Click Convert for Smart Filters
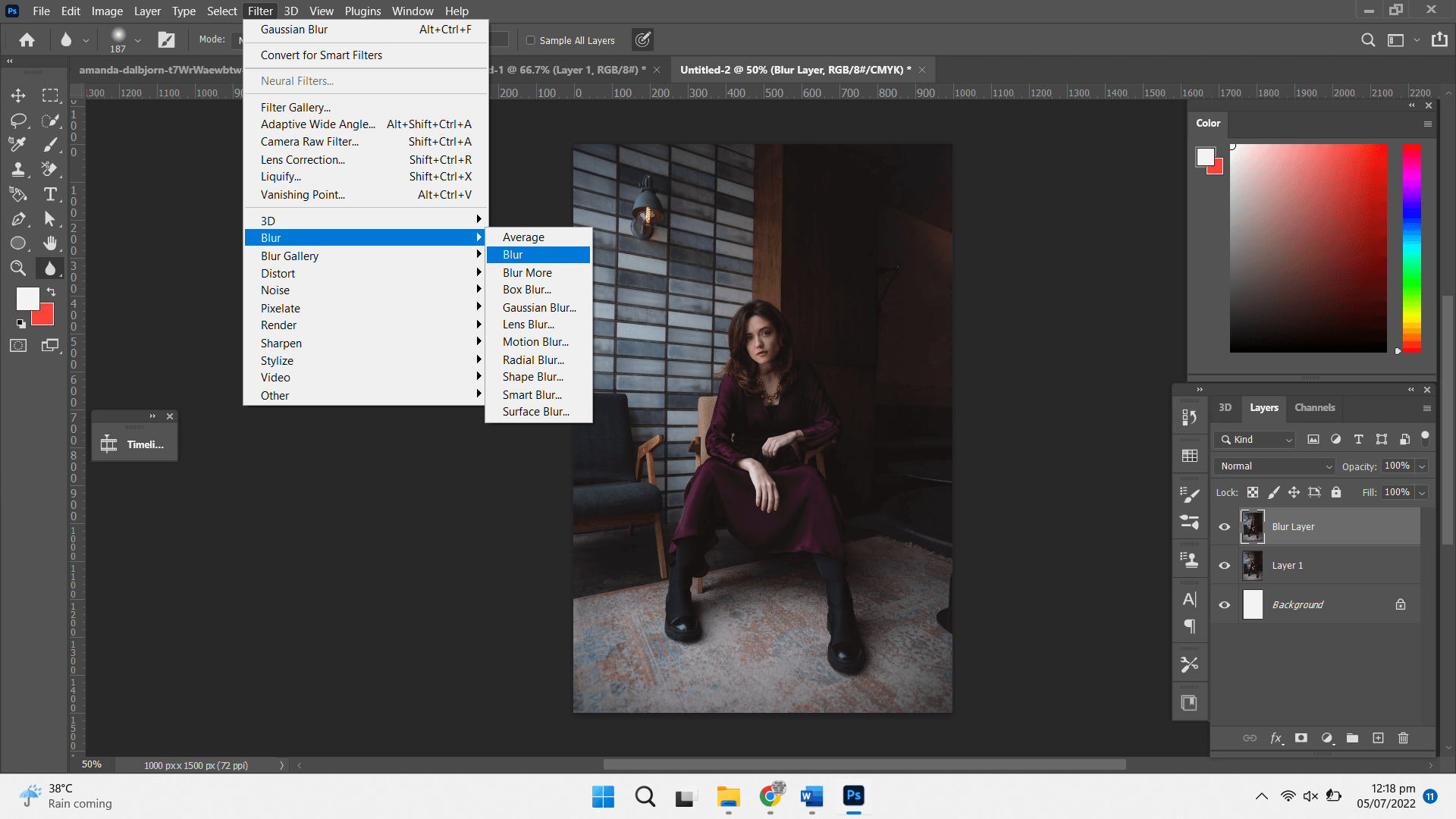This screenshot has height=819, width=1456. (x=365, y=55)
